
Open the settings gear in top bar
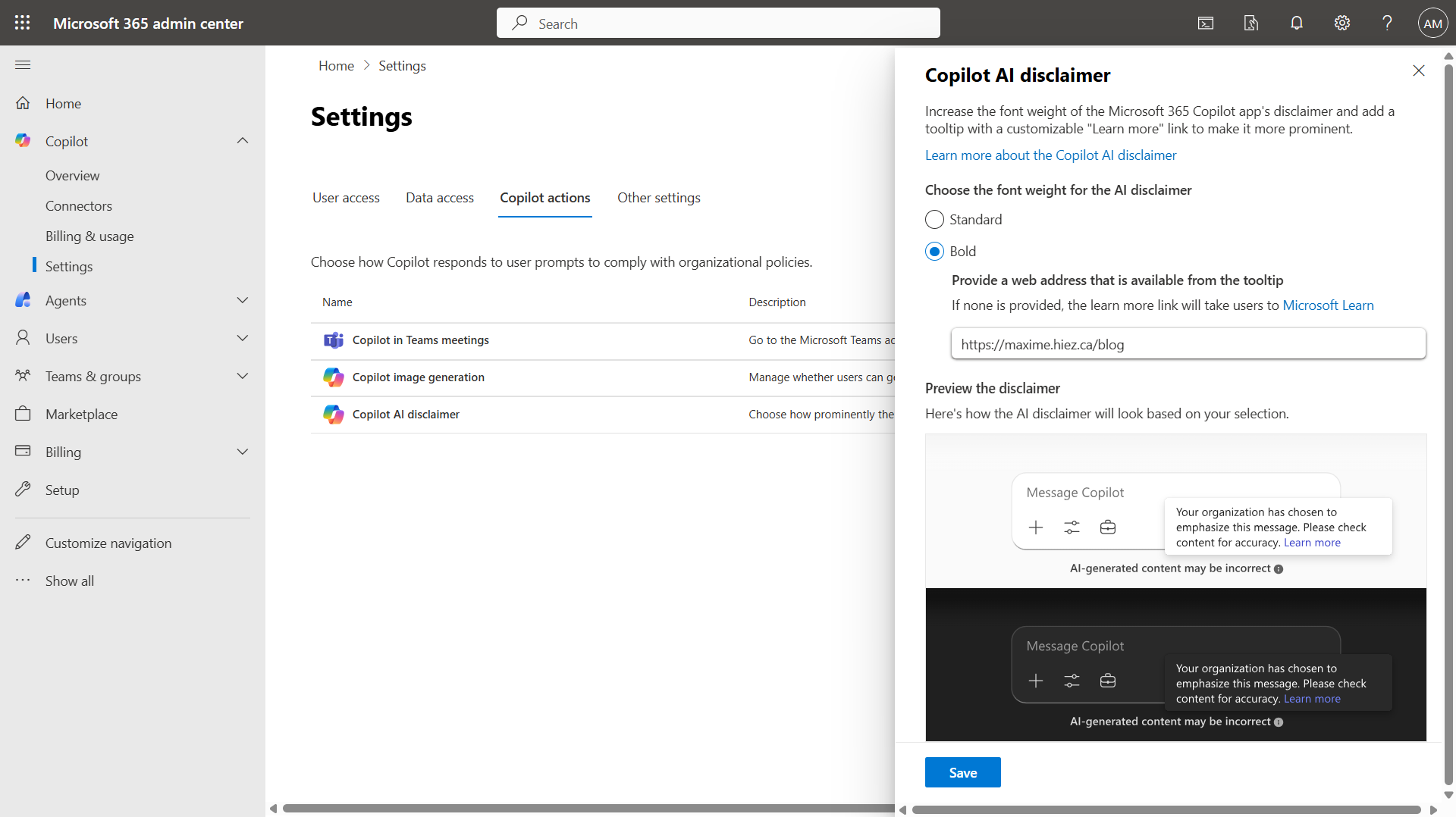click(x=1341, y=23)
